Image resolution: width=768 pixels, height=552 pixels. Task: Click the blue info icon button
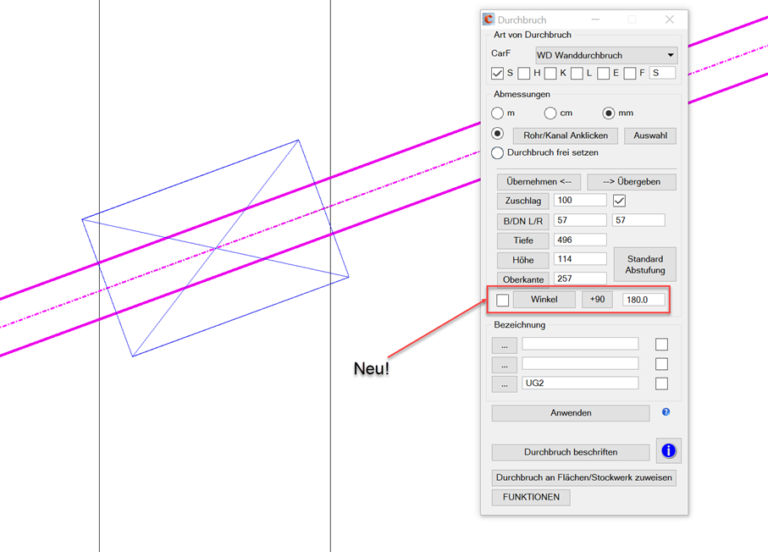[x=669, y=451]
